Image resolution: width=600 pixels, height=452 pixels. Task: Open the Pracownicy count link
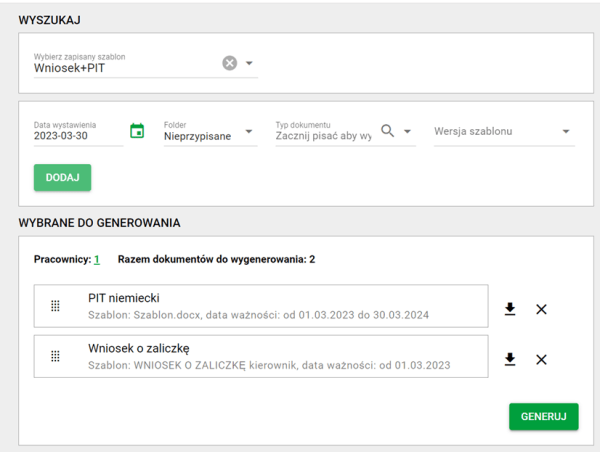point(97,259)
